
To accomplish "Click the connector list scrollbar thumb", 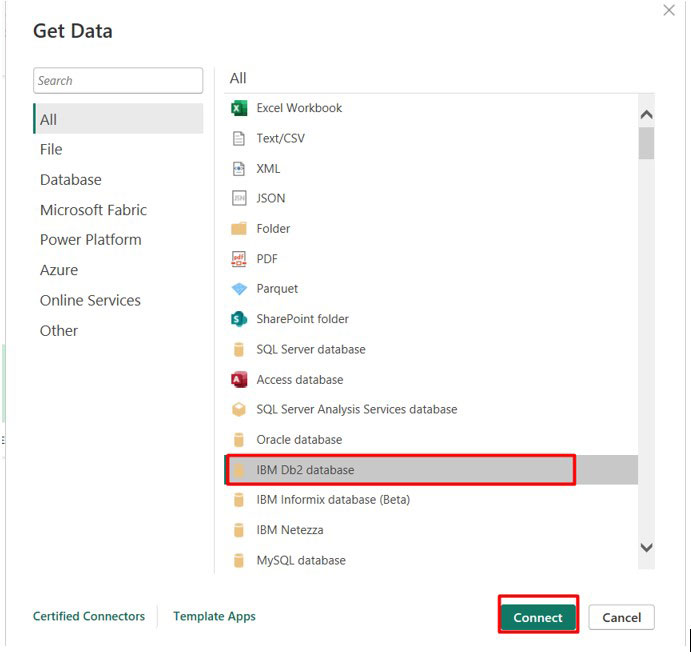I will tap(646, 143).
